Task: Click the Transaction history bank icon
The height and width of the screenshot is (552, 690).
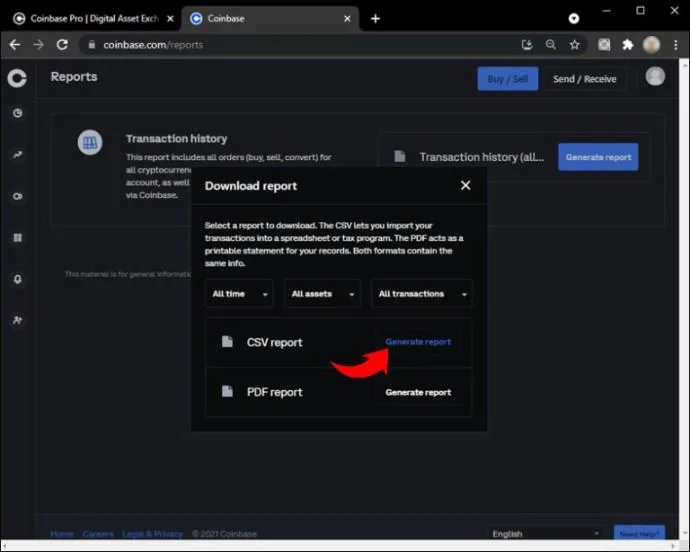Action: [90, 142]
